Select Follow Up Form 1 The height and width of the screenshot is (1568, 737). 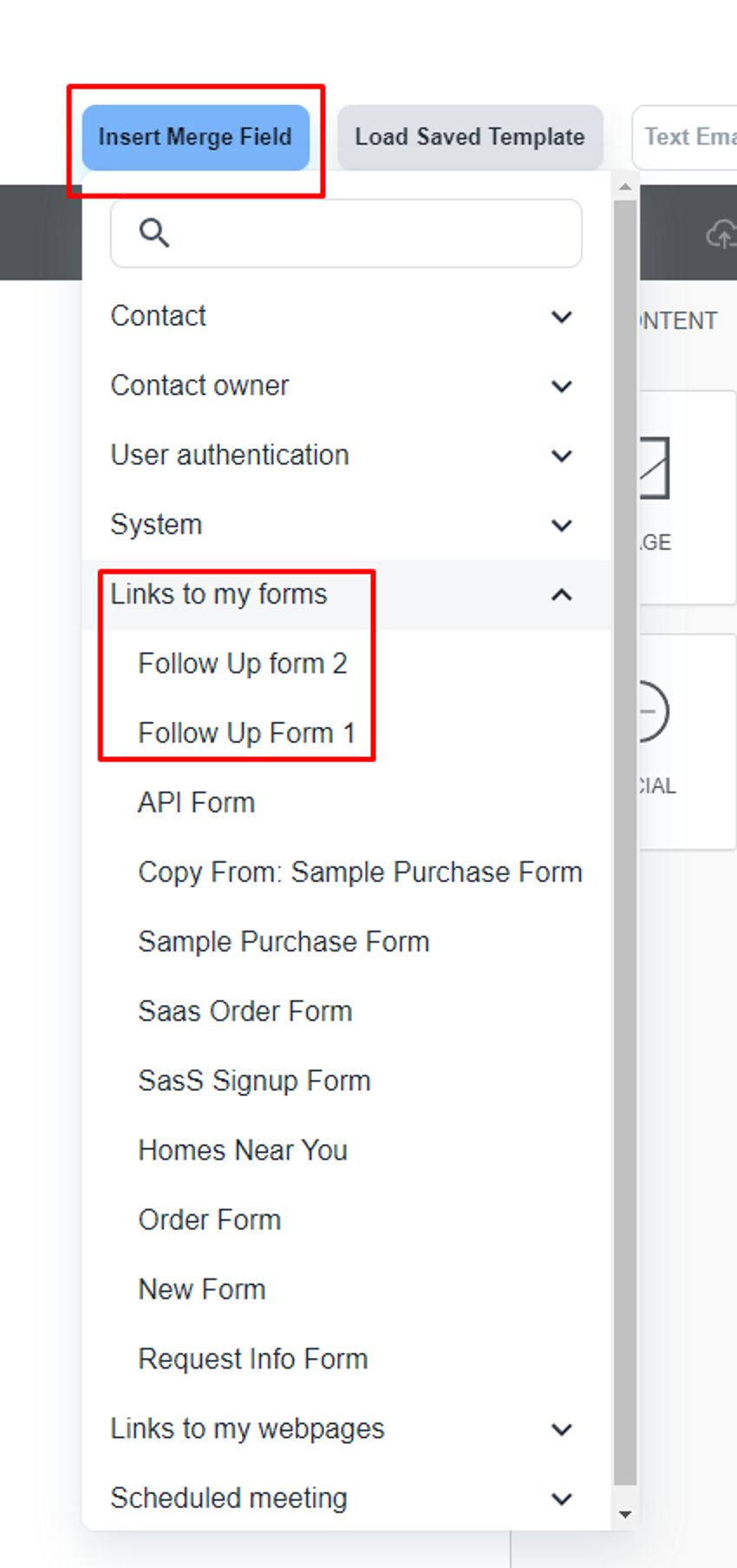click(246, 733)
